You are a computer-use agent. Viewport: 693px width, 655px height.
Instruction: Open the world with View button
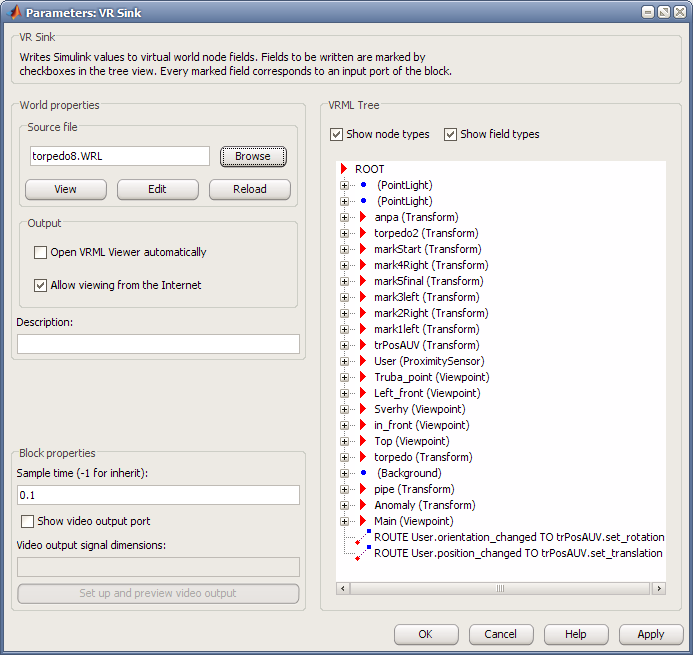pyautogui.click(x=65, y=189)
